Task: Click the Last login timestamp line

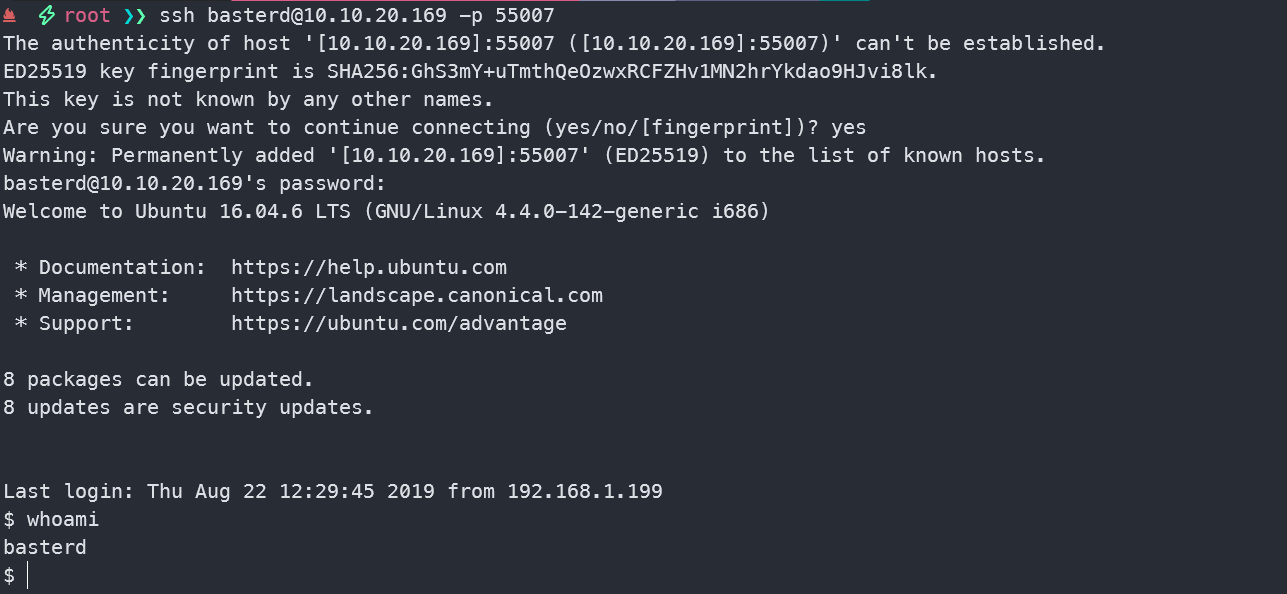Action: [333, 492]
